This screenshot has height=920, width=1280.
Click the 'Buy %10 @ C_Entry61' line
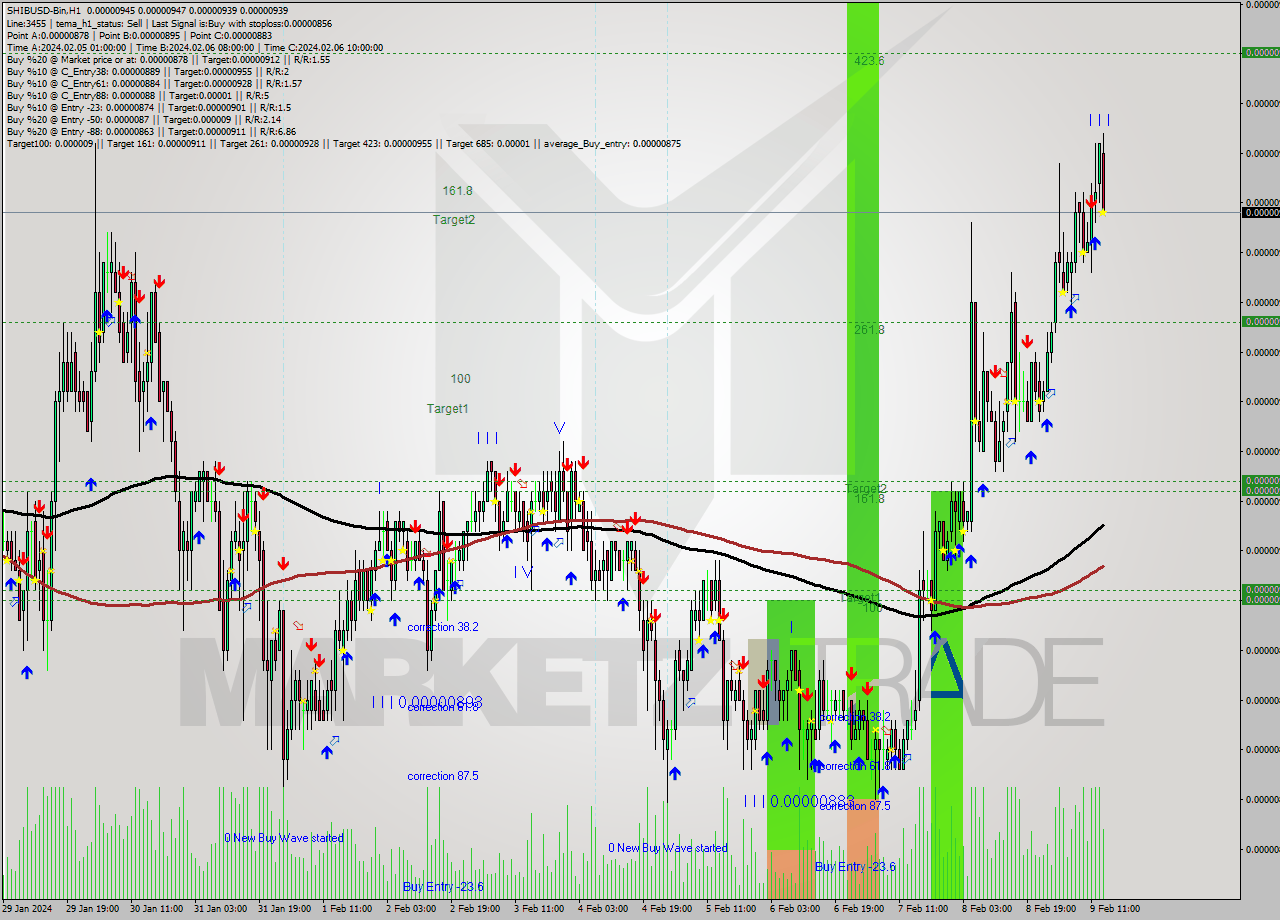click(x=154, y=83)
